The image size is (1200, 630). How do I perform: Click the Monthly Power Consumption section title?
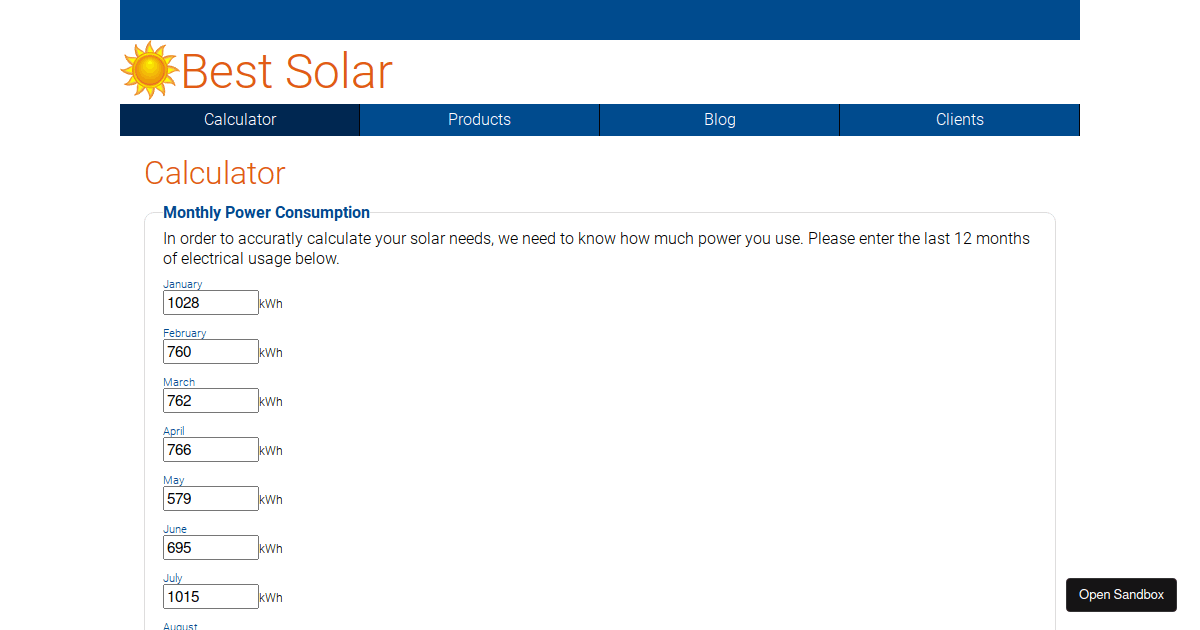(x=266, y=212)
